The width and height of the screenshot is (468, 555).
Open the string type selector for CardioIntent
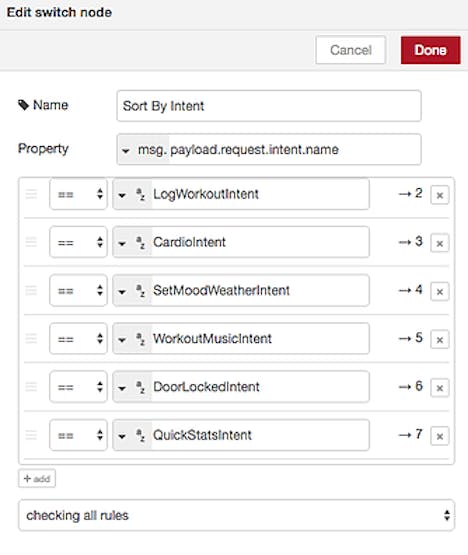point(132,242)
